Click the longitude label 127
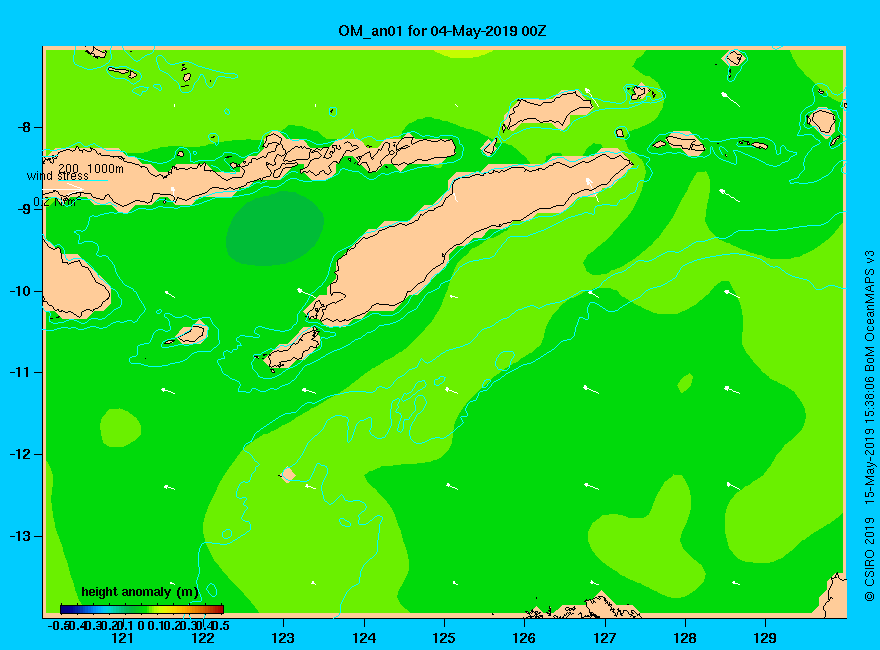Screen dimensions: 880x650 pos(604,638)
